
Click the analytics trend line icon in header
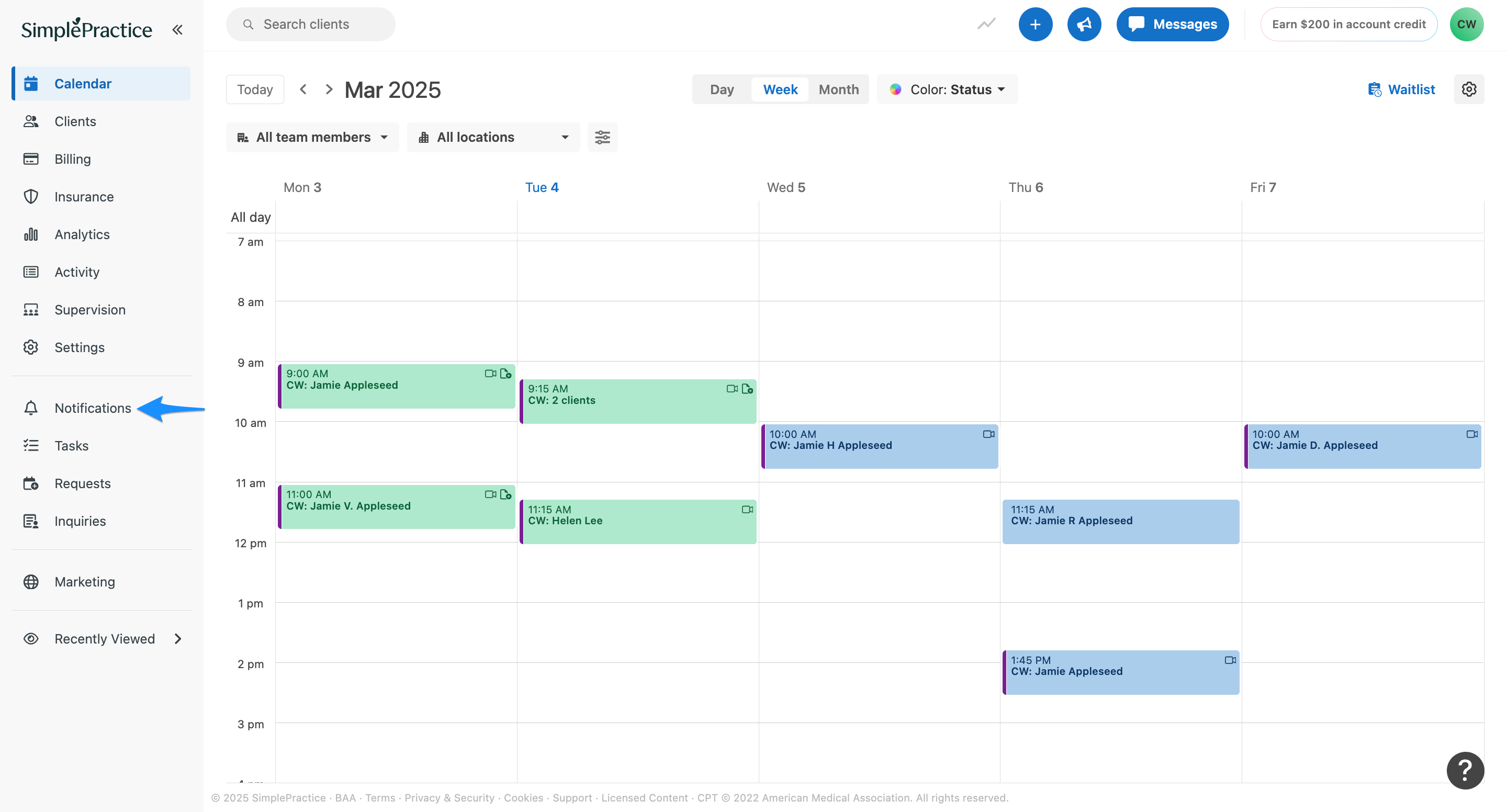(x=986, y=24)
